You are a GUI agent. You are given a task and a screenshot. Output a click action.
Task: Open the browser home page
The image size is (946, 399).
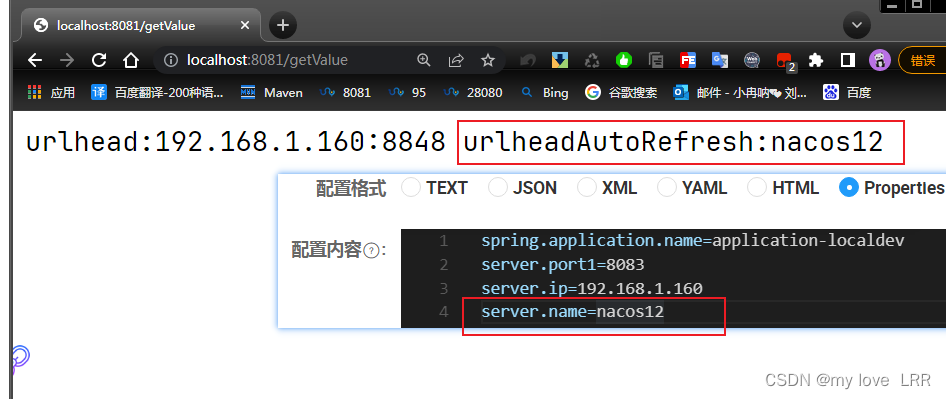130,60
